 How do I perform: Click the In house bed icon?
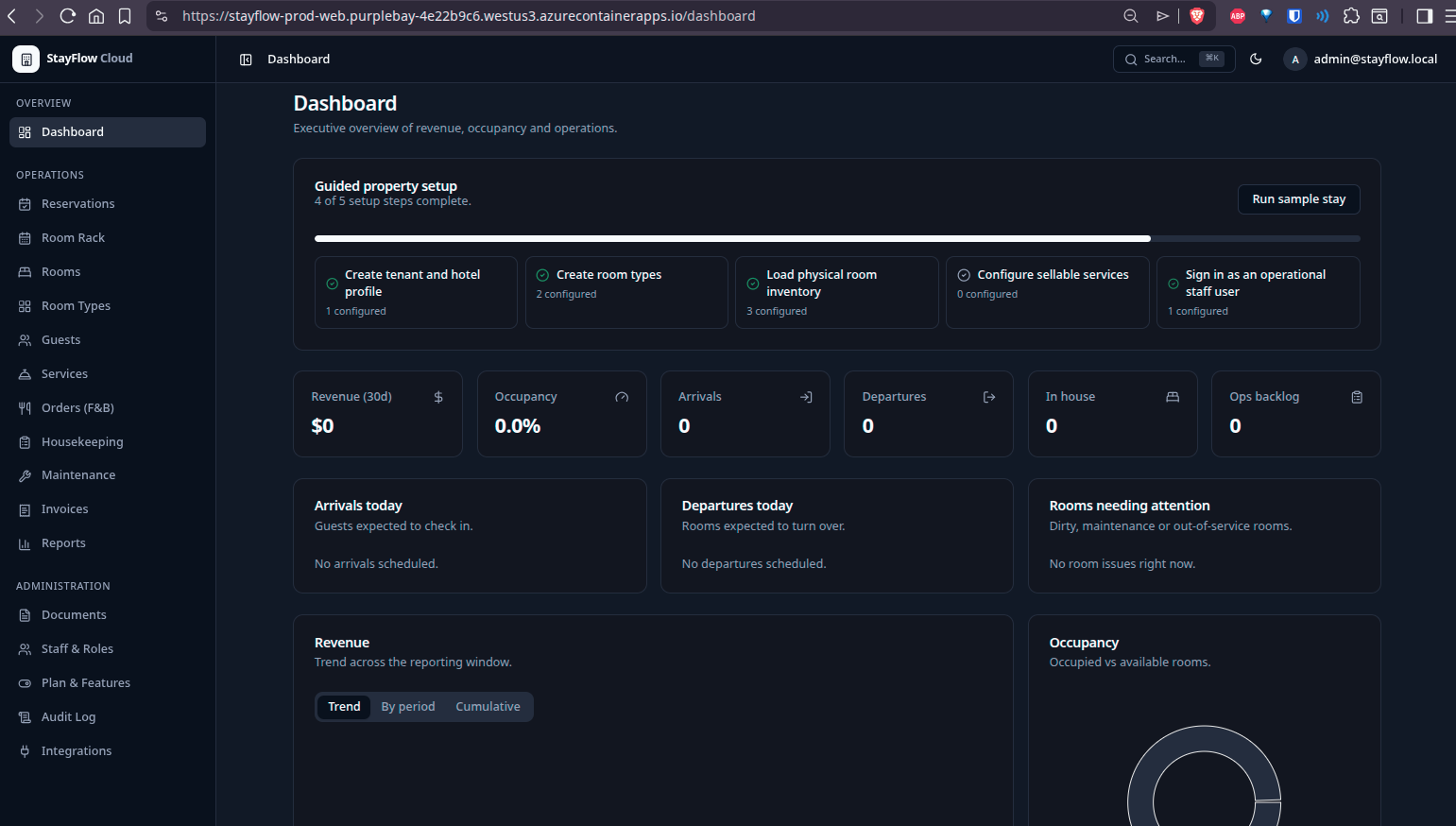[1173, 397]
